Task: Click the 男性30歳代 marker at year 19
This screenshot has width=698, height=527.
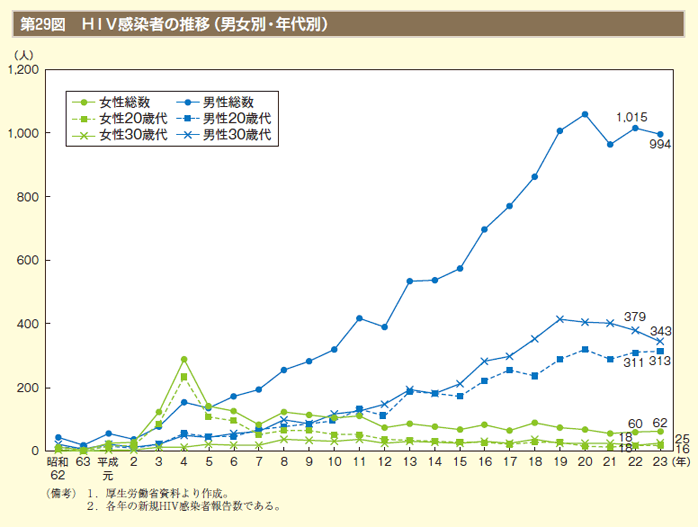Action: 560,319
